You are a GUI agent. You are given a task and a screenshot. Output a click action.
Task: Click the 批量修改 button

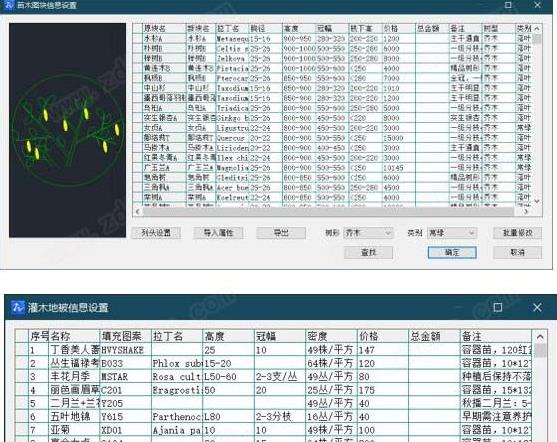(x=518, y=233)
